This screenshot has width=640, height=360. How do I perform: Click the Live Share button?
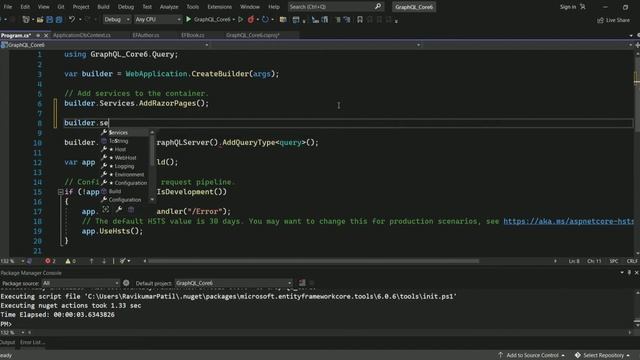pos(613,20)
